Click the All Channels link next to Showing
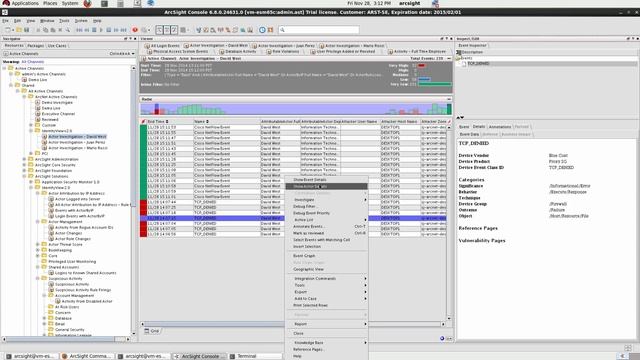 33,62
